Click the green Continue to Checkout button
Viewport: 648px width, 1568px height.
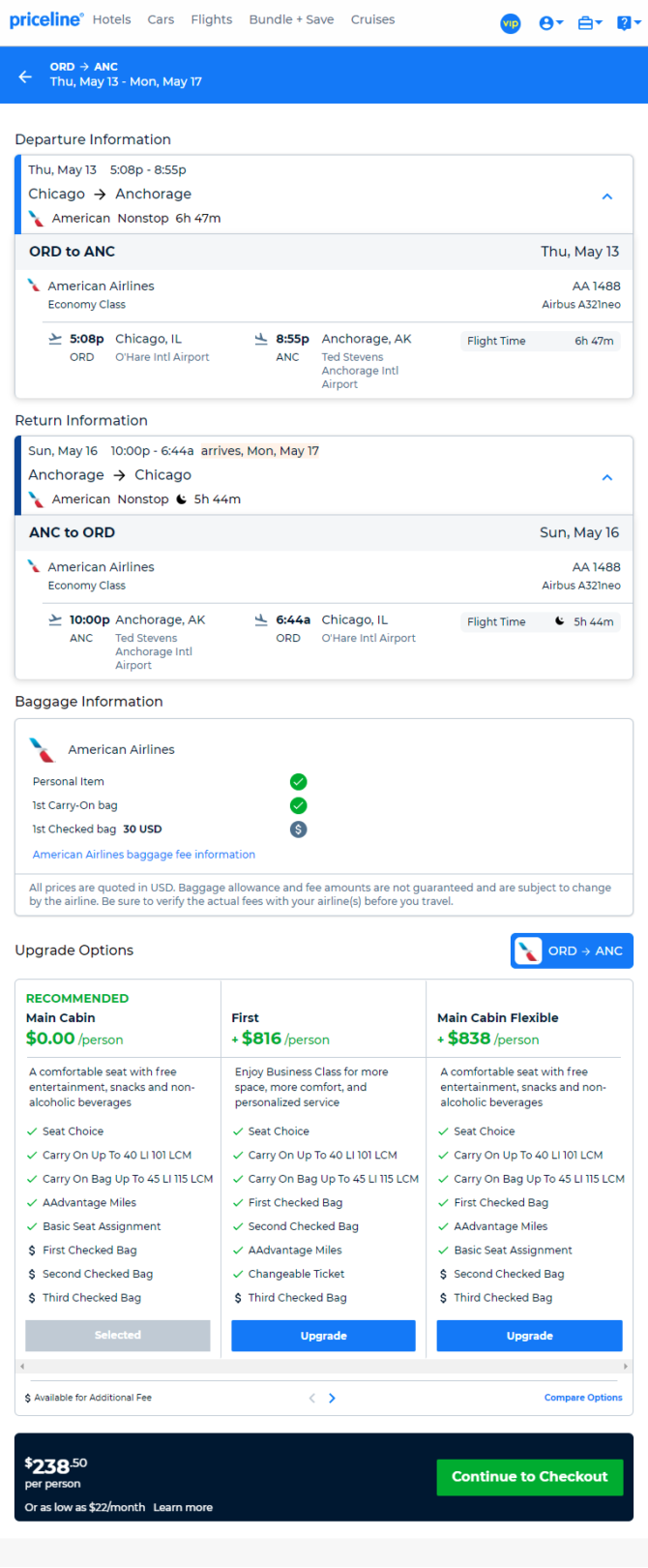pos(530,1477)
